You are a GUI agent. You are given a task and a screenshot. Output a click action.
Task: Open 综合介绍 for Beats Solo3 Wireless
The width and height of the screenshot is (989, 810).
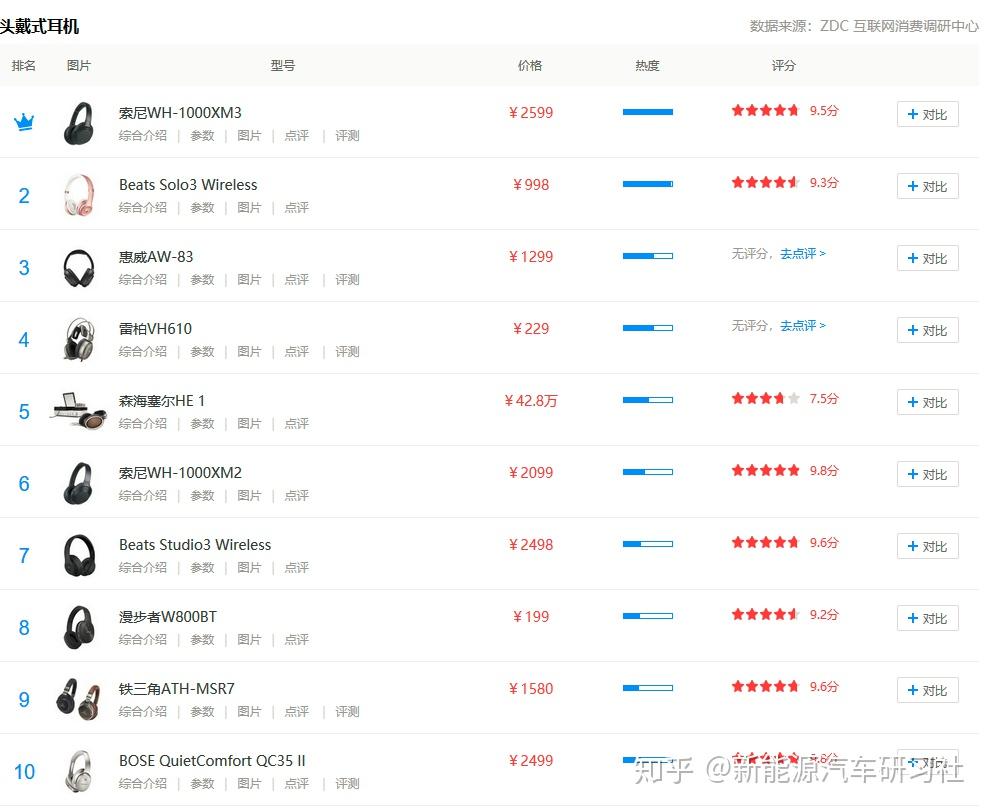tap(142, 207)
